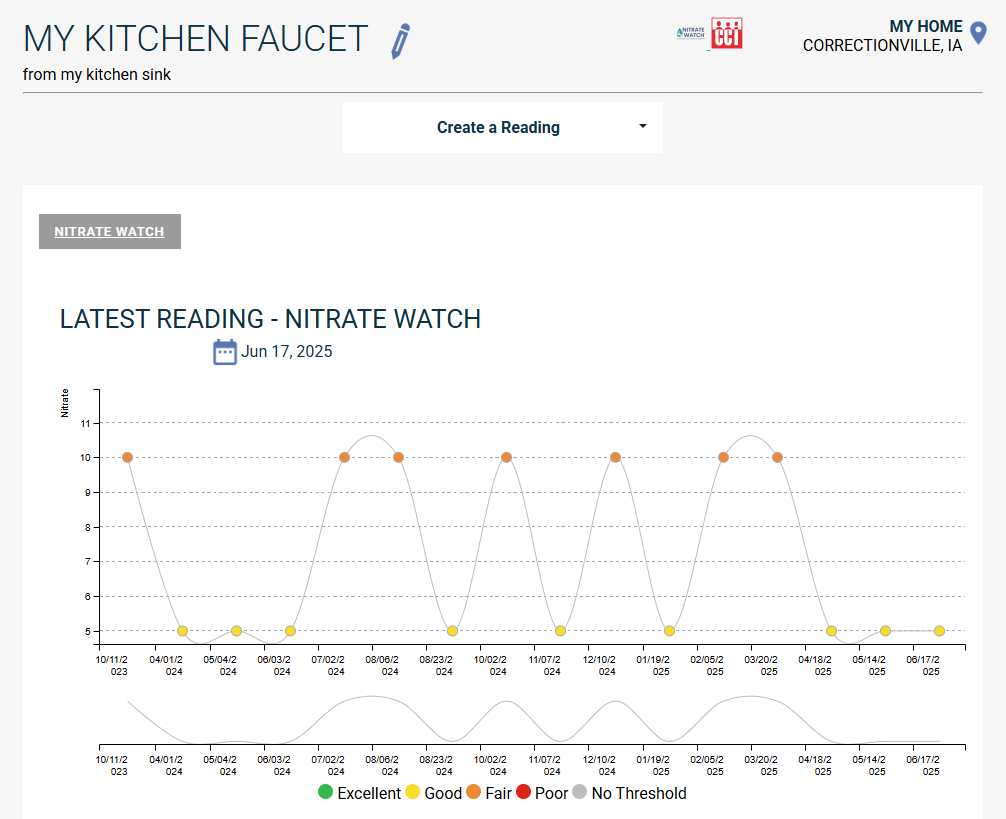This screenshot has width=1006, height=819.
Task: Click the Nitrate Watch logo
Action: pyautogui.click(x=691, y=33)
